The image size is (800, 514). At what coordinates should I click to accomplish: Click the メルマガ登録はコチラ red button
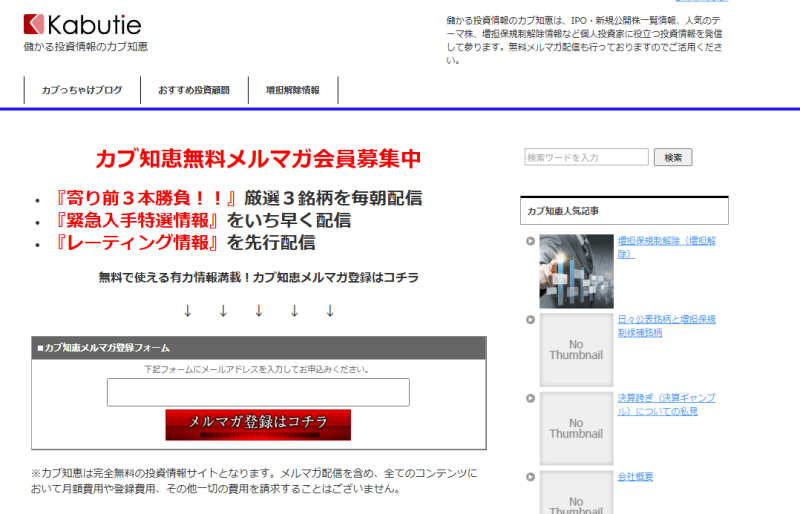(258, 425)
